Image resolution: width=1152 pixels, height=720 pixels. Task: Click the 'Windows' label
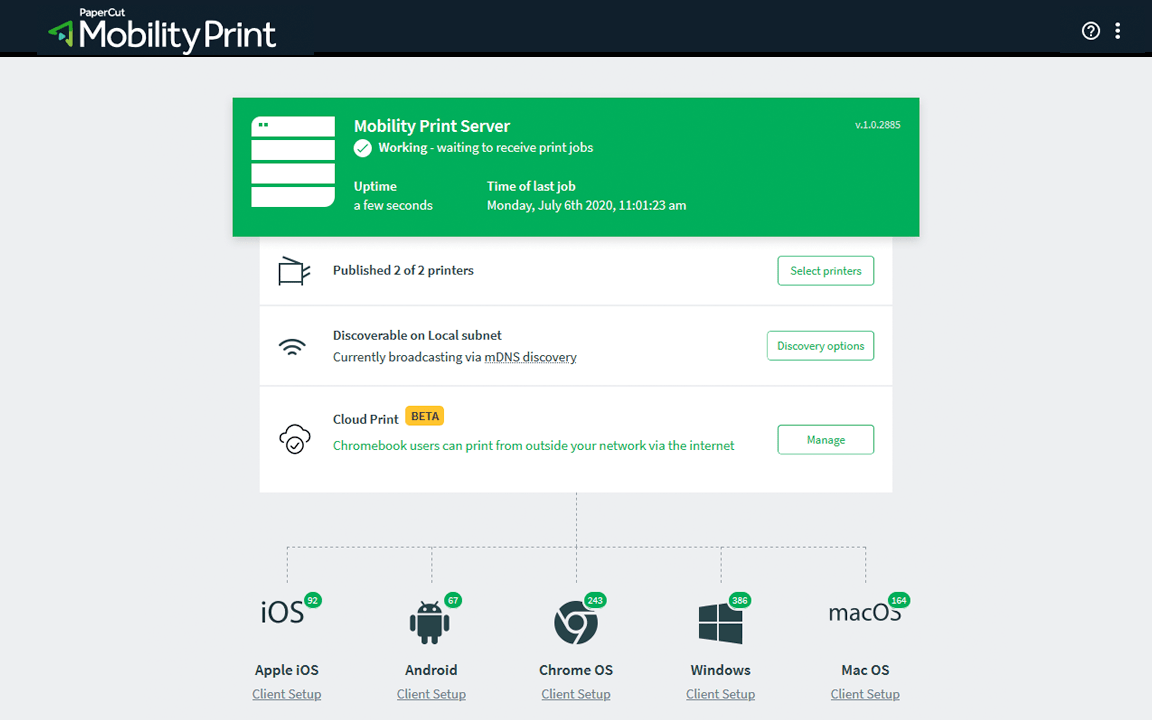[x=721, y=670]
